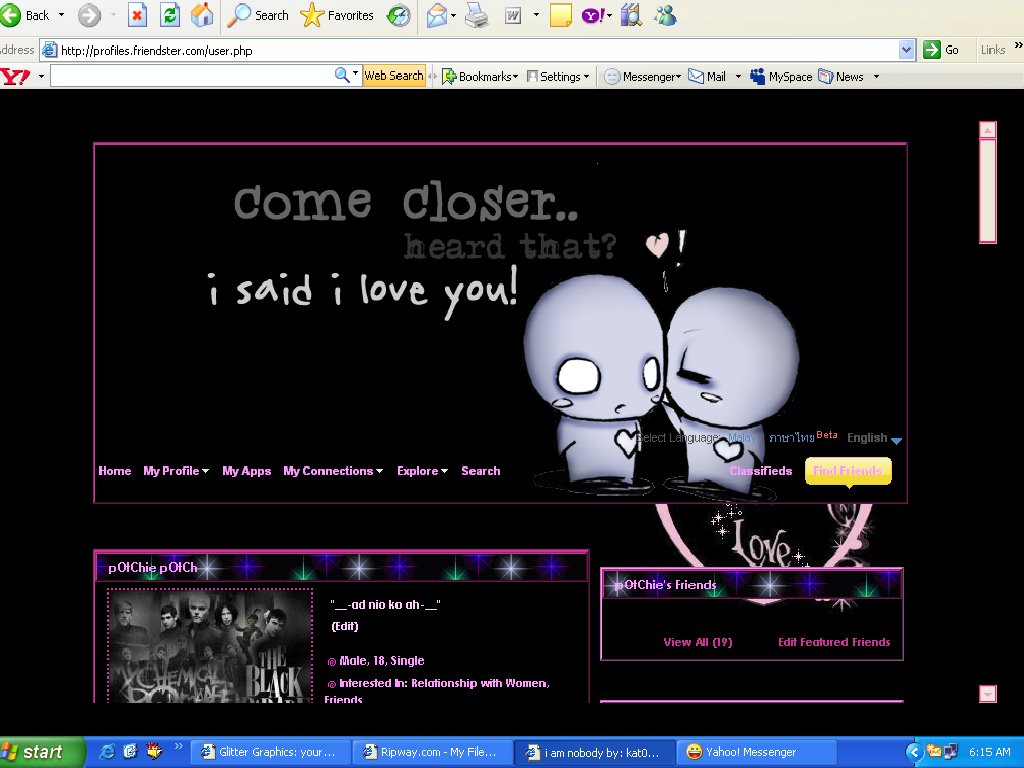The height and width of the screenshot is (768, 1024).
Task: Click View All (19) friends link
Action: [x=697, y=642]
